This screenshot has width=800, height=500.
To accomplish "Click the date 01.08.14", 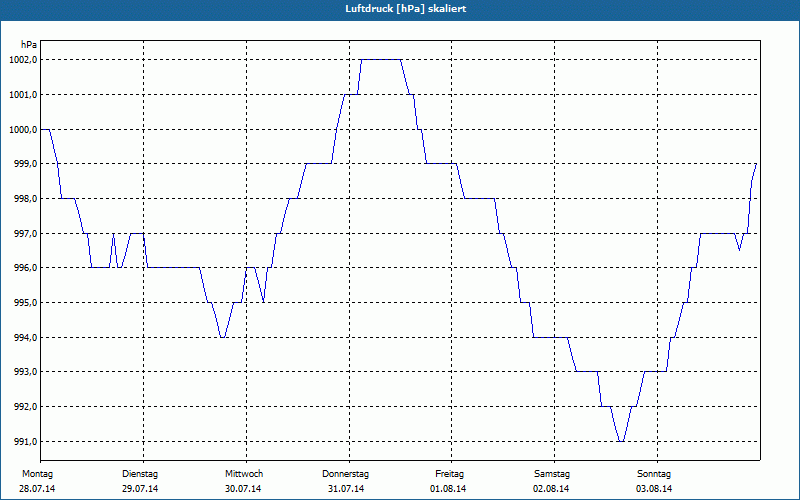I will click(448, 489).
